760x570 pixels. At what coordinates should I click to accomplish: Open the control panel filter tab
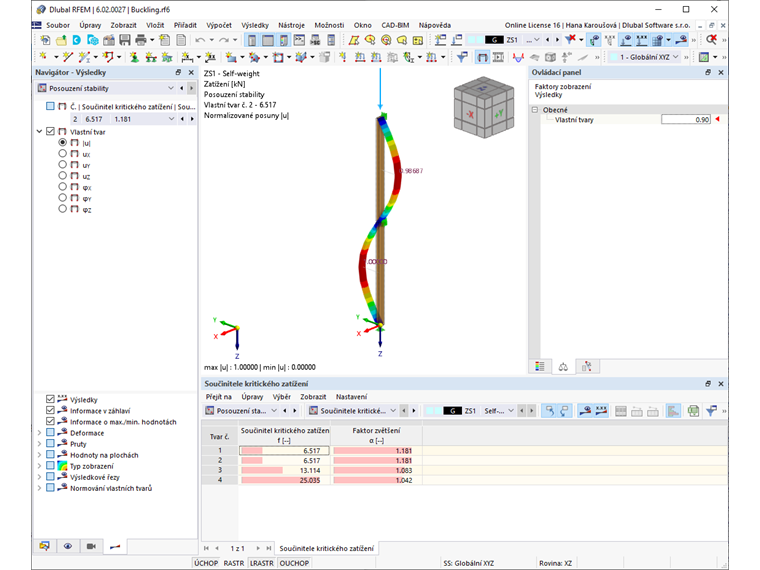pos(587,366)
